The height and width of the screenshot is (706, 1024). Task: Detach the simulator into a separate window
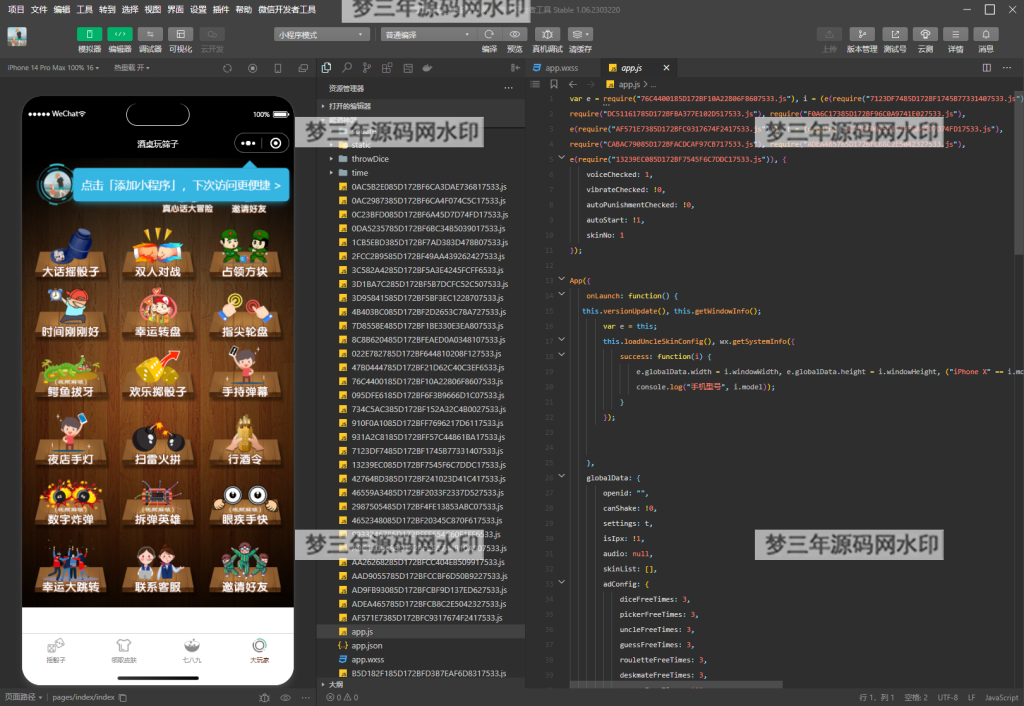tap(303, 68)
